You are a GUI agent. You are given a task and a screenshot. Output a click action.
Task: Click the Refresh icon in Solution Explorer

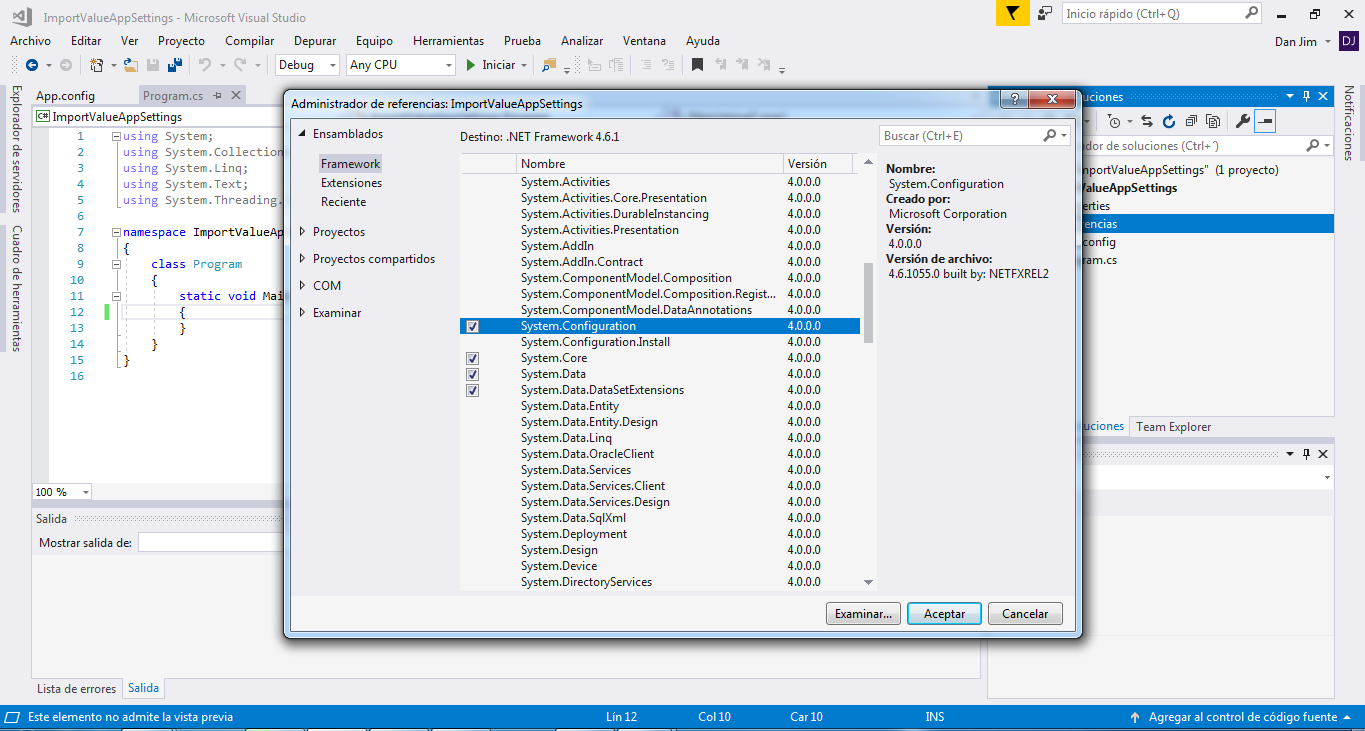1168,121
